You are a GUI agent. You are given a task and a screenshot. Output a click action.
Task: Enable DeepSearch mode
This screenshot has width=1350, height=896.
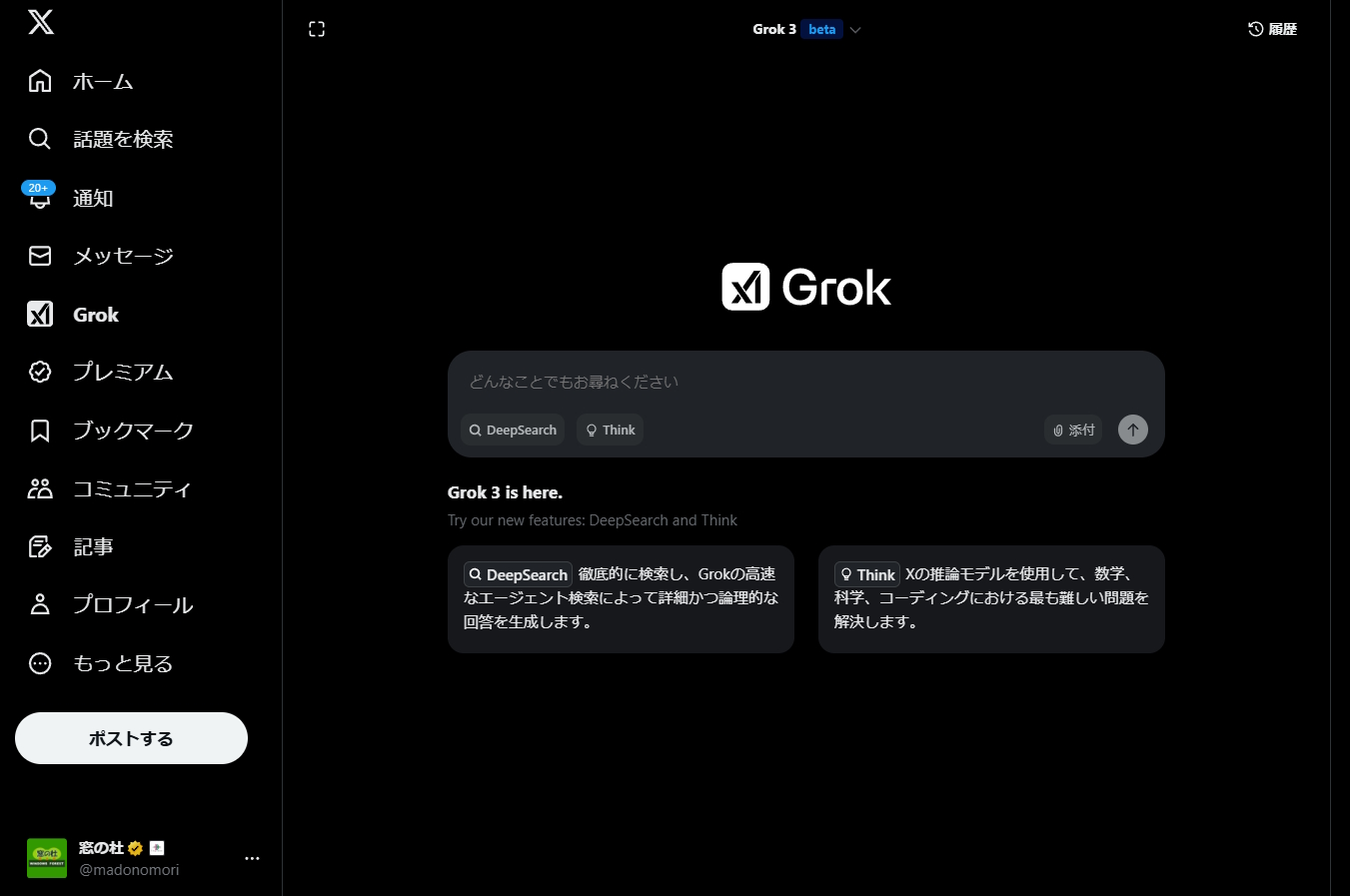coord(513,430)
